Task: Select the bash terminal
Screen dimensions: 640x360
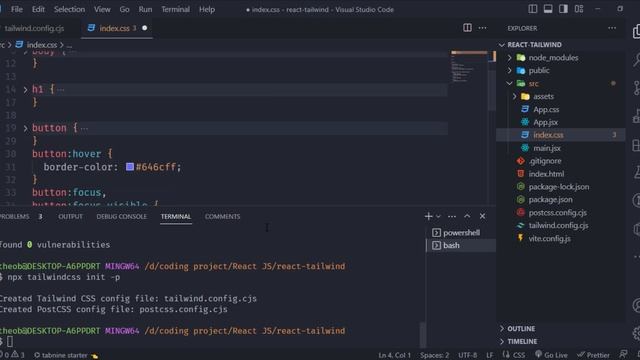Action: click(x=461, y=245)
